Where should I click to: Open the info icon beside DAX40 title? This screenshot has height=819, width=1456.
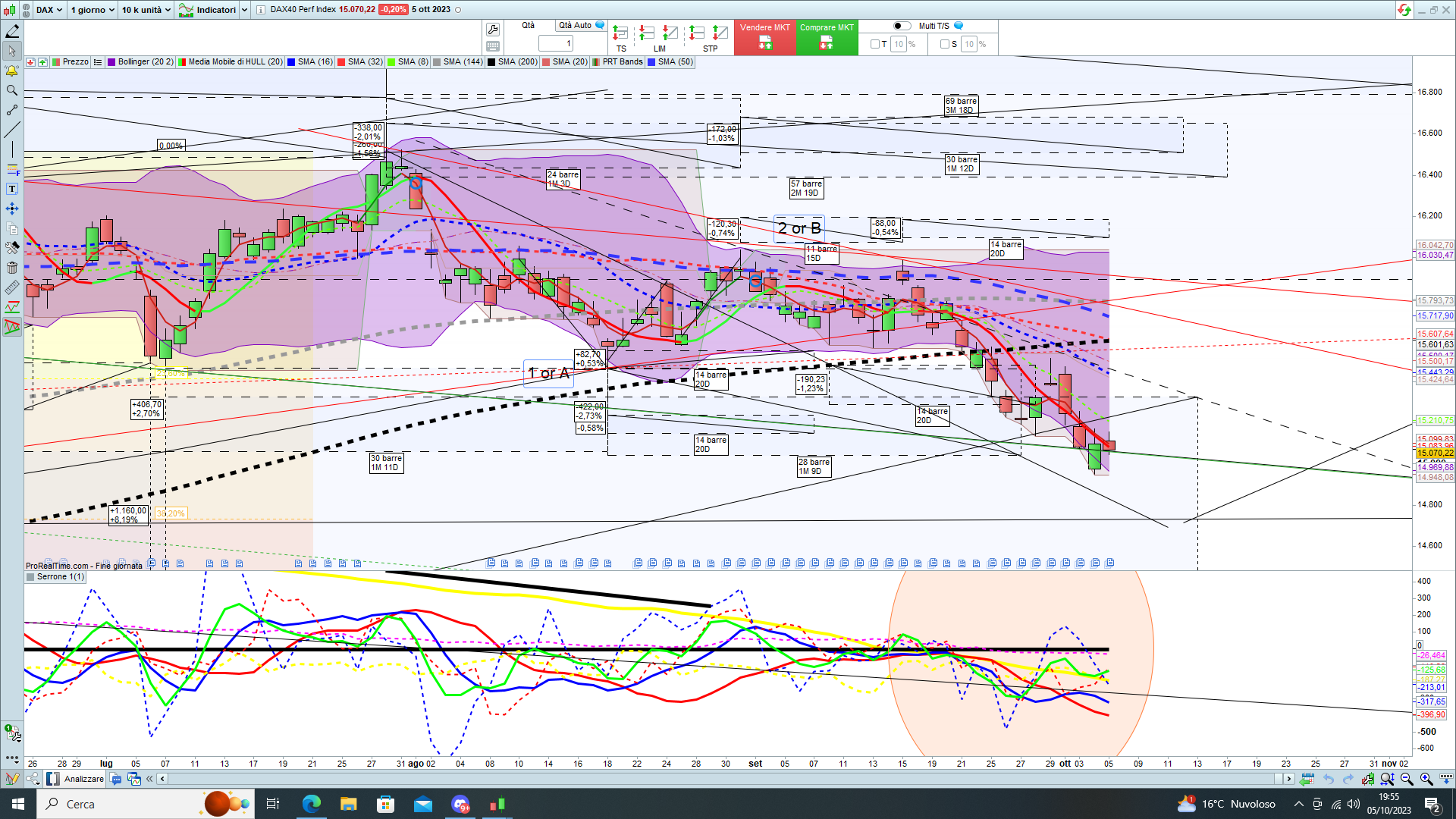(x=261, y=10)
